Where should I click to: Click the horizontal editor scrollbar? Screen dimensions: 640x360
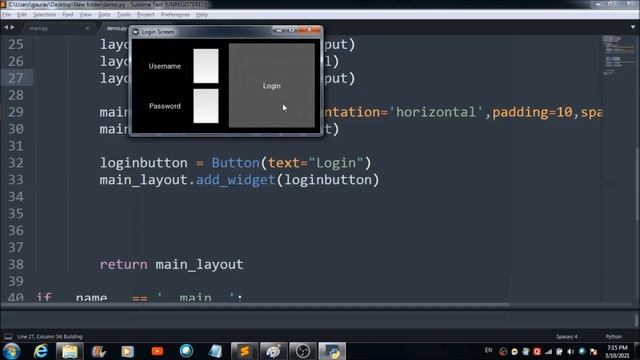click(255, 304)
